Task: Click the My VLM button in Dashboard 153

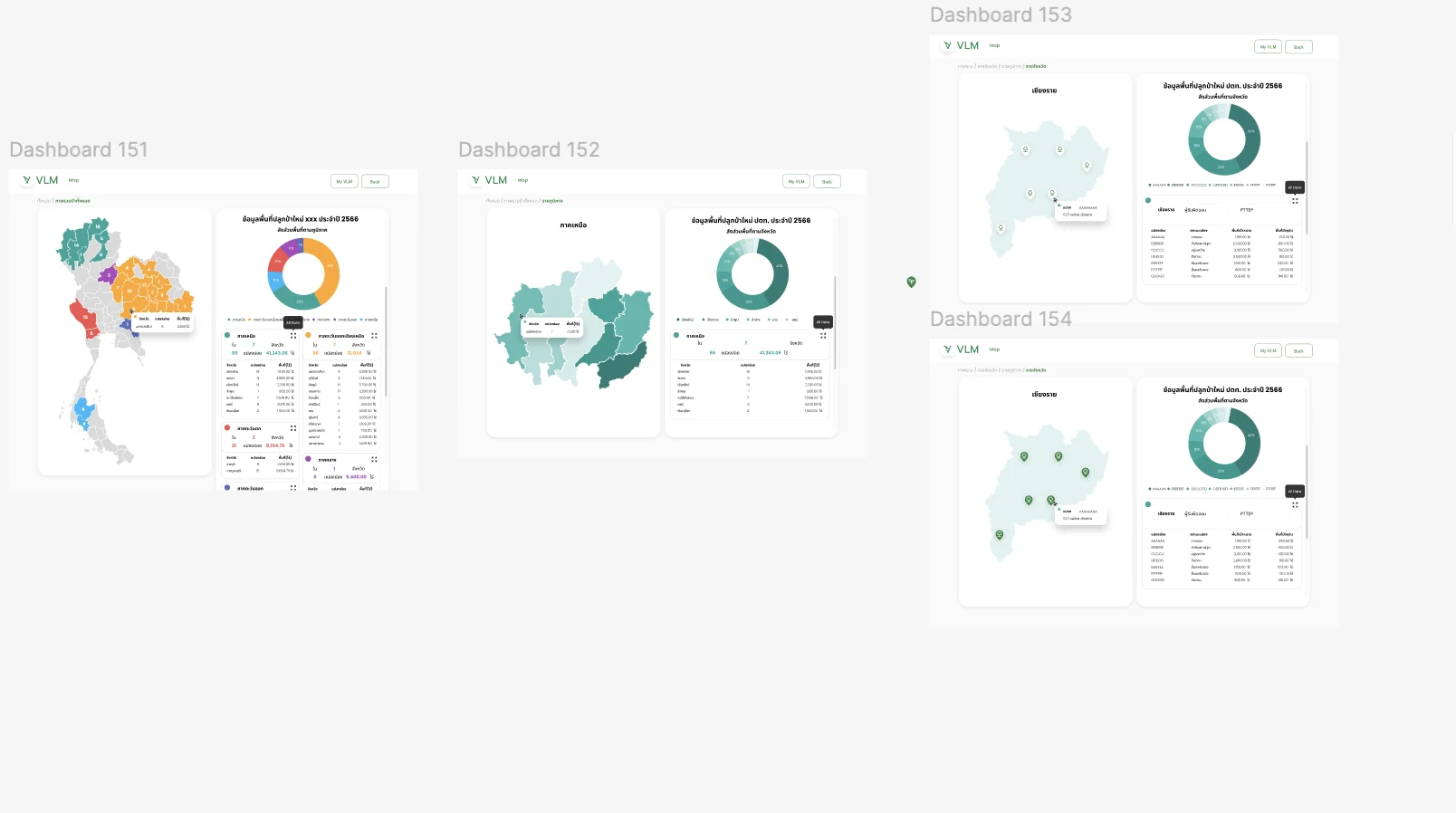Action: [1269, 47]
